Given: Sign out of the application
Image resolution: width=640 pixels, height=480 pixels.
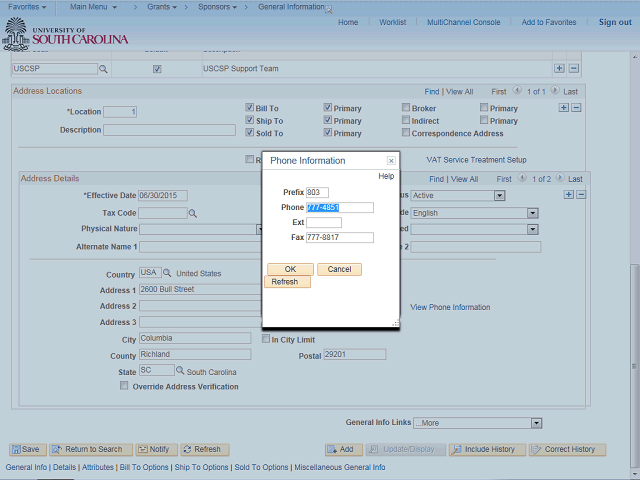Looking at the screenshot, I should [615, 22].
